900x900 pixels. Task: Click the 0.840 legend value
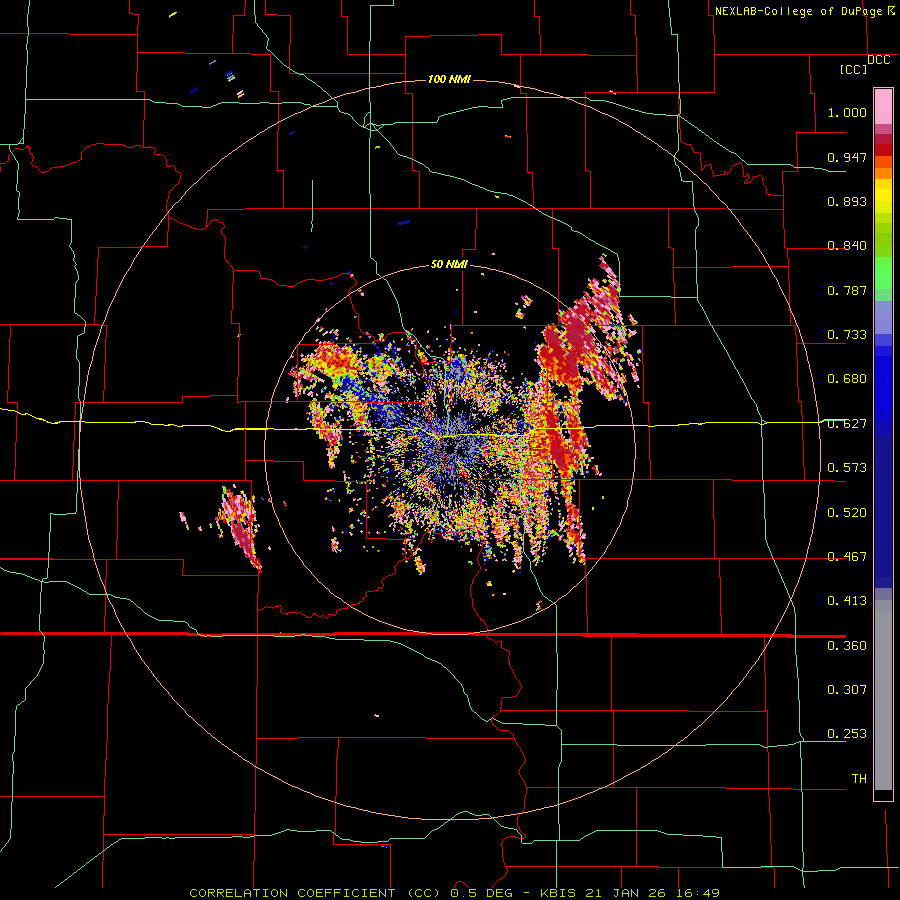coord(847,245)
